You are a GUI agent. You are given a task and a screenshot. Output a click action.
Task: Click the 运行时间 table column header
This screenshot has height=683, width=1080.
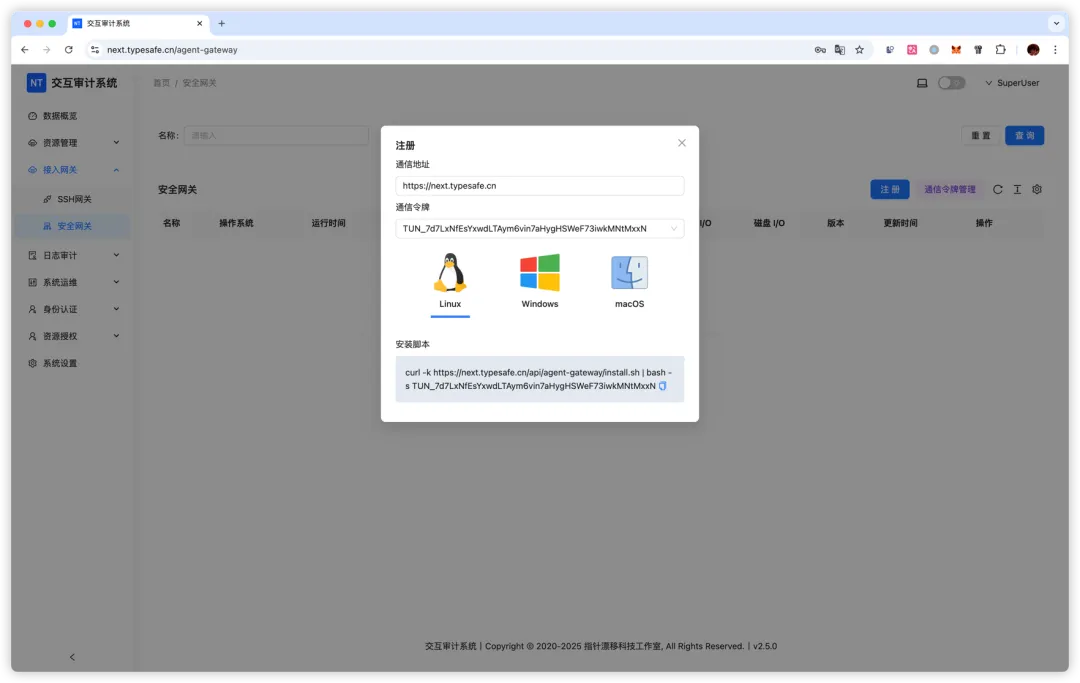click(328, 223)
